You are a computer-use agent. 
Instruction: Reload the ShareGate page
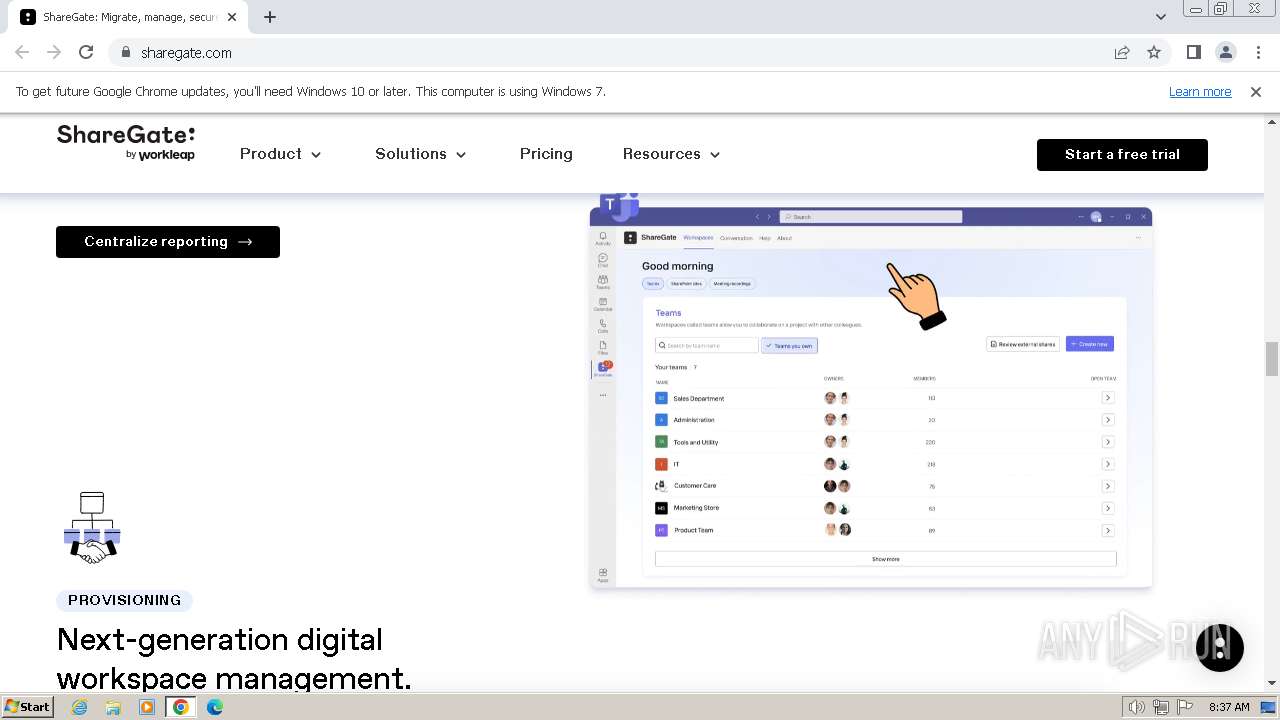pos(86,52)
